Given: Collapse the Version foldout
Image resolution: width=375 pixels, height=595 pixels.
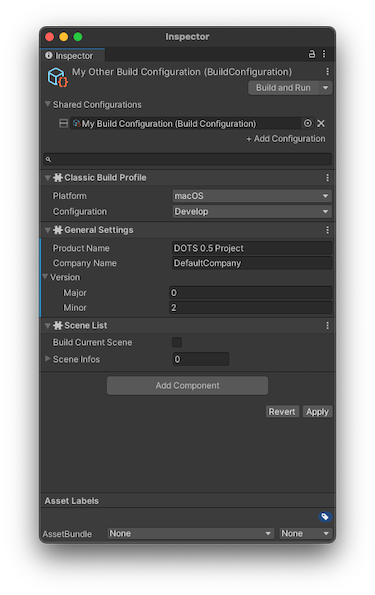Looking at the screenshot, I should (x=45, y=277).
